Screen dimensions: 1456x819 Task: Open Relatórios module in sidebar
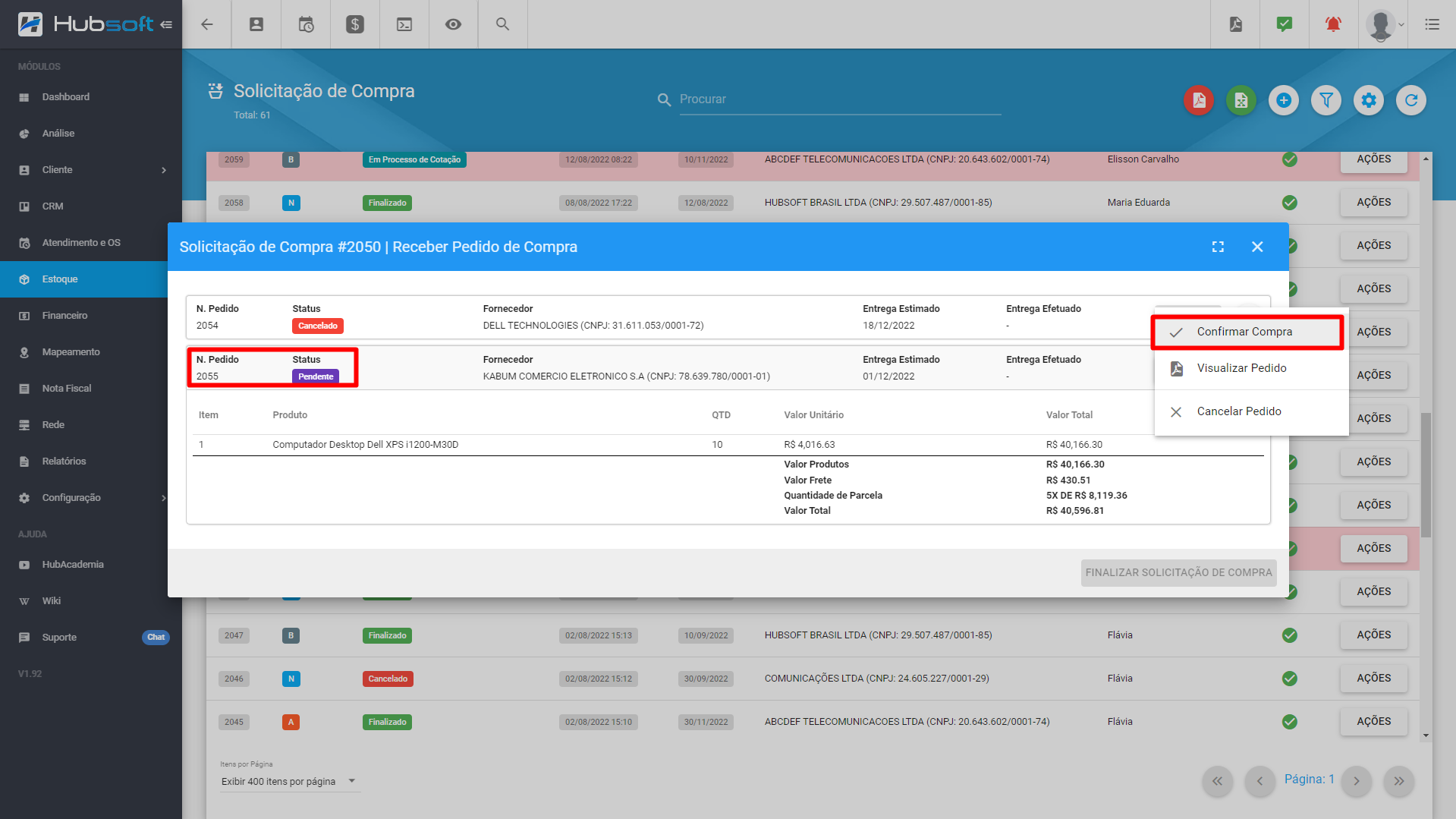(83, 461)
